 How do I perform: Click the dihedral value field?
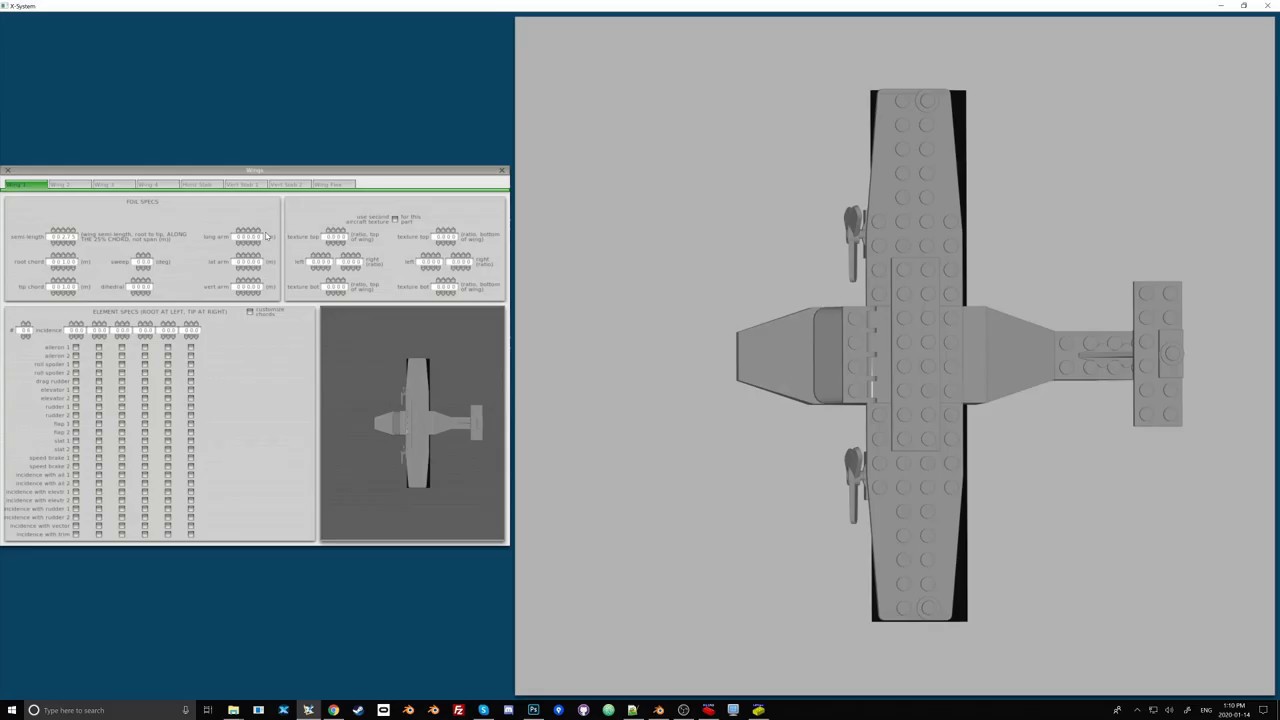click(140, 287)
